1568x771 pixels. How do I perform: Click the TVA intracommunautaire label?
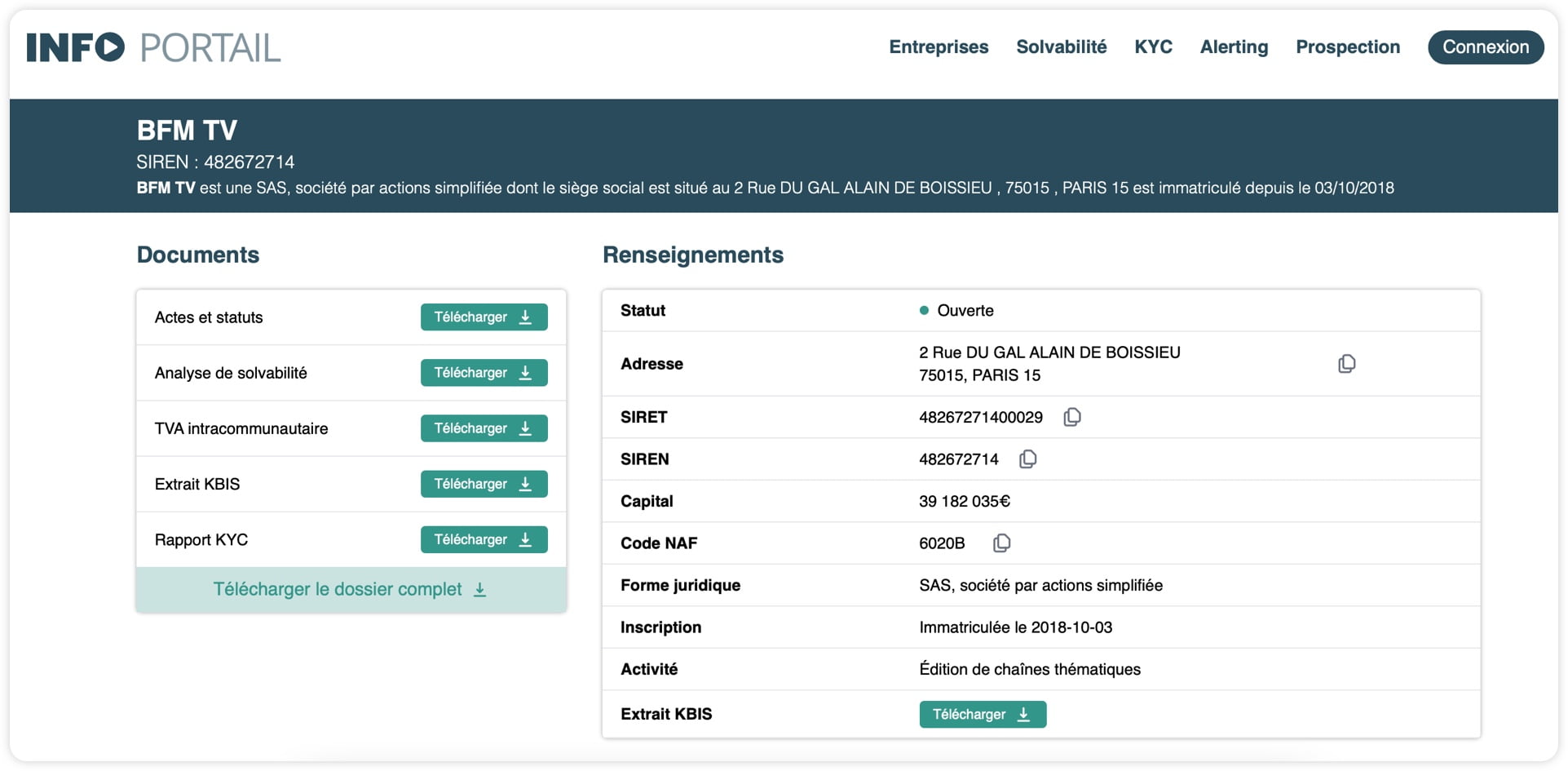[241, 428]
